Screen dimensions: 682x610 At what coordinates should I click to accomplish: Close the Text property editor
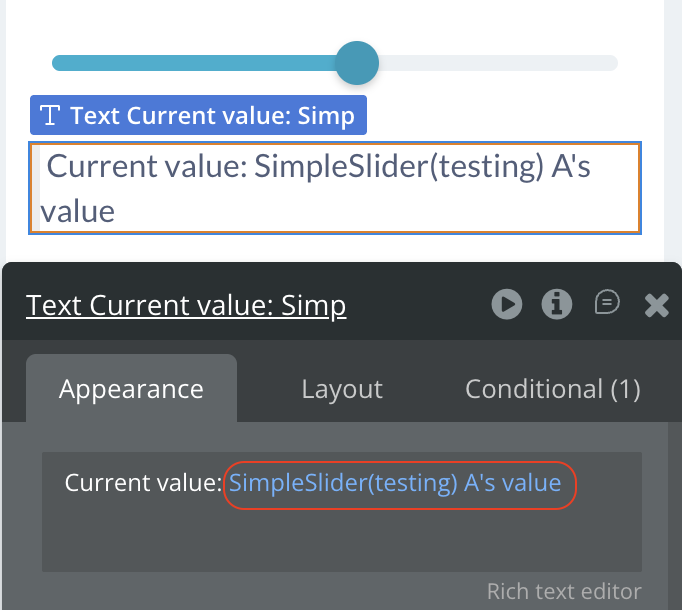pyautogui.click(x=656, y=305)
